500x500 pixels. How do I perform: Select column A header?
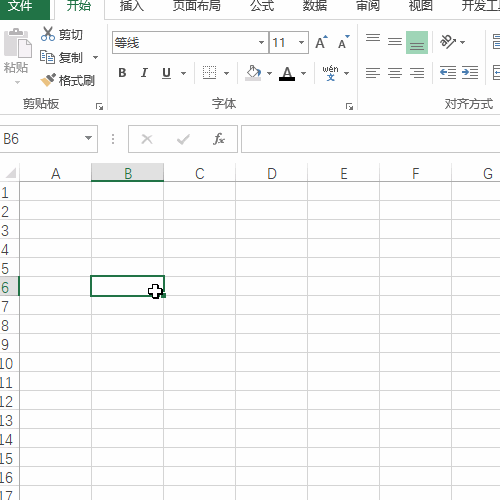(x=55, y=173)
